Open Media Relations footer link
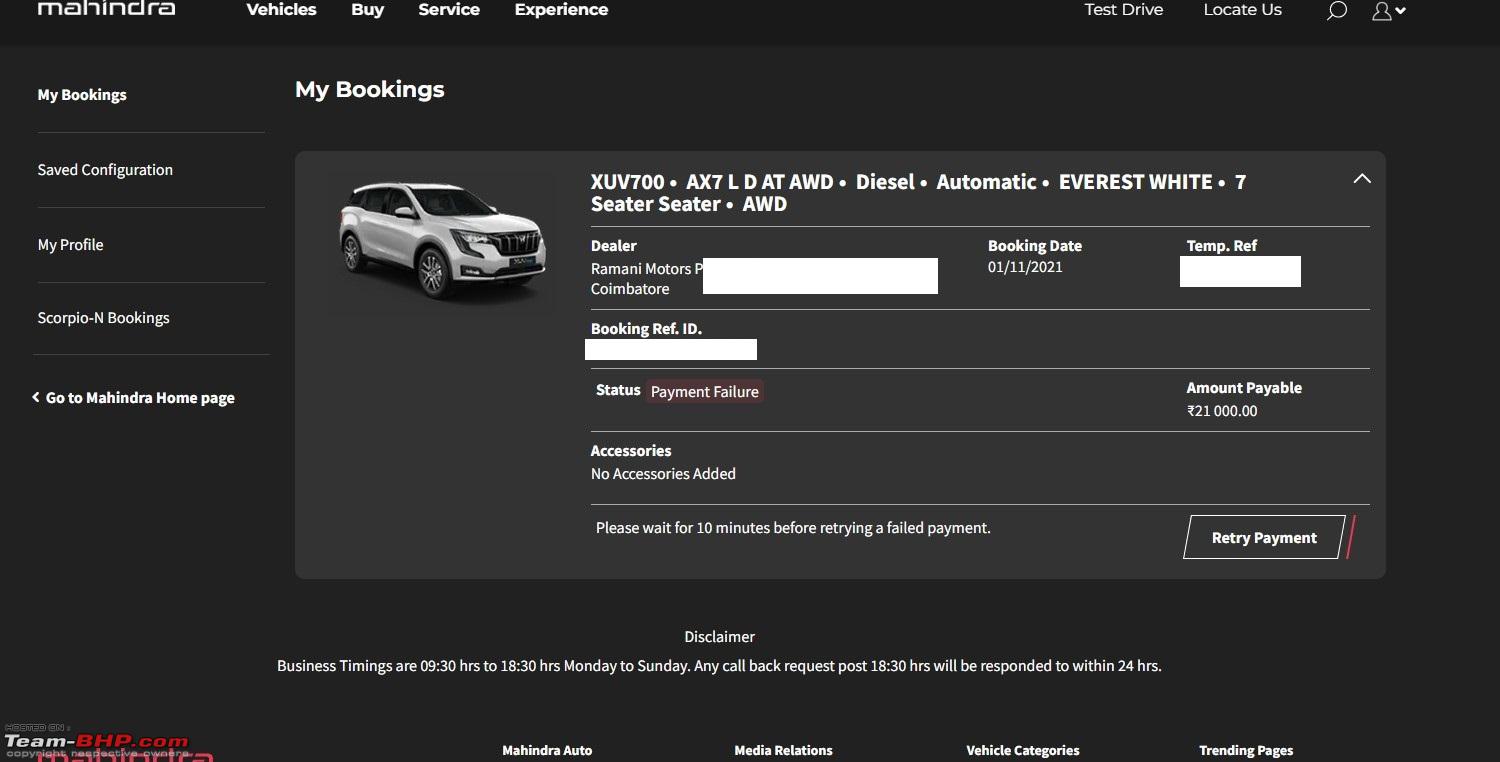 coord(783,750)
